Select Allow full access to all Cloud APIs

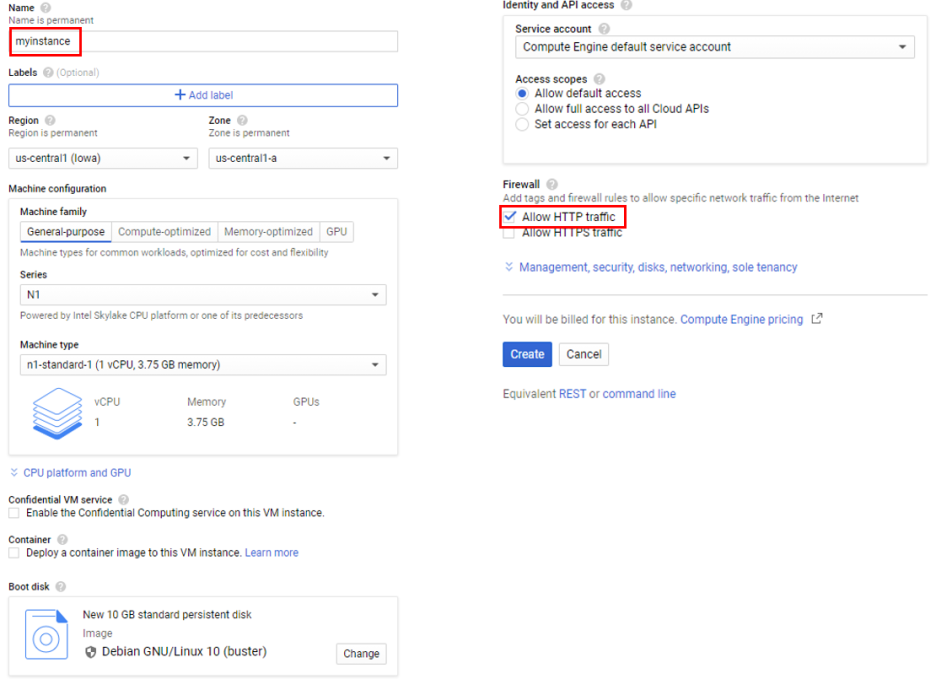click(522, 109)
